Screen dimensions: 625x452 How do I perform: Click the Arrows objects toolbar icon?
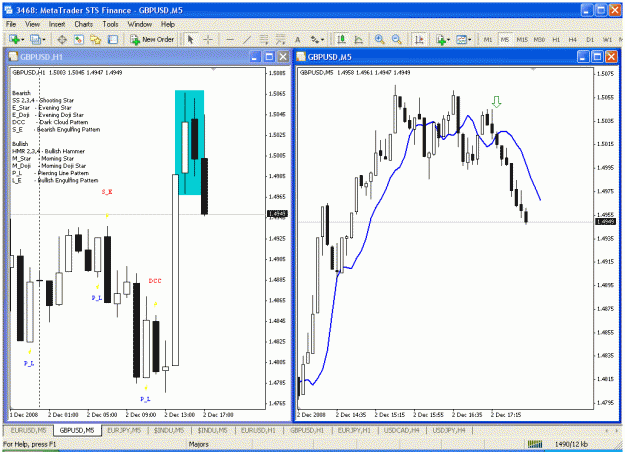click(315, 39)
